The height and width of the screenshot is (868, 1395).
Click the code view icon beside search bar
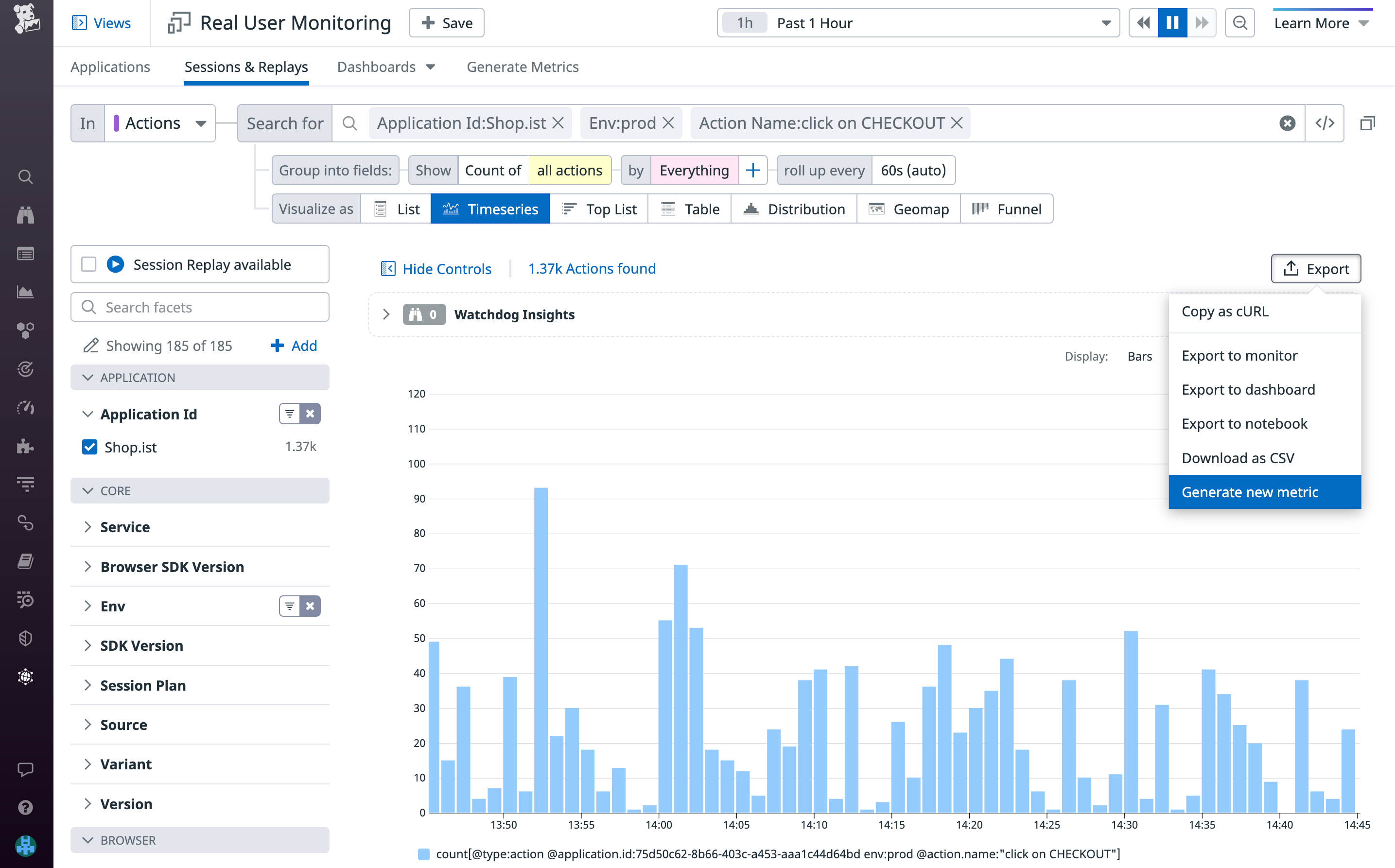(1325, 123)
